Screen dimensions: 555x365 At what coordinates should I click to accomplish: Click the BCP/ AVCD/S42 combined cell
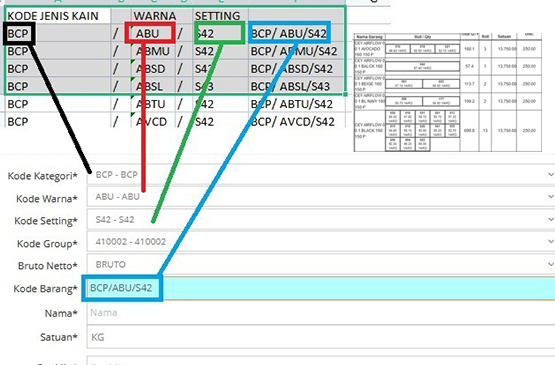pos(297,122)
